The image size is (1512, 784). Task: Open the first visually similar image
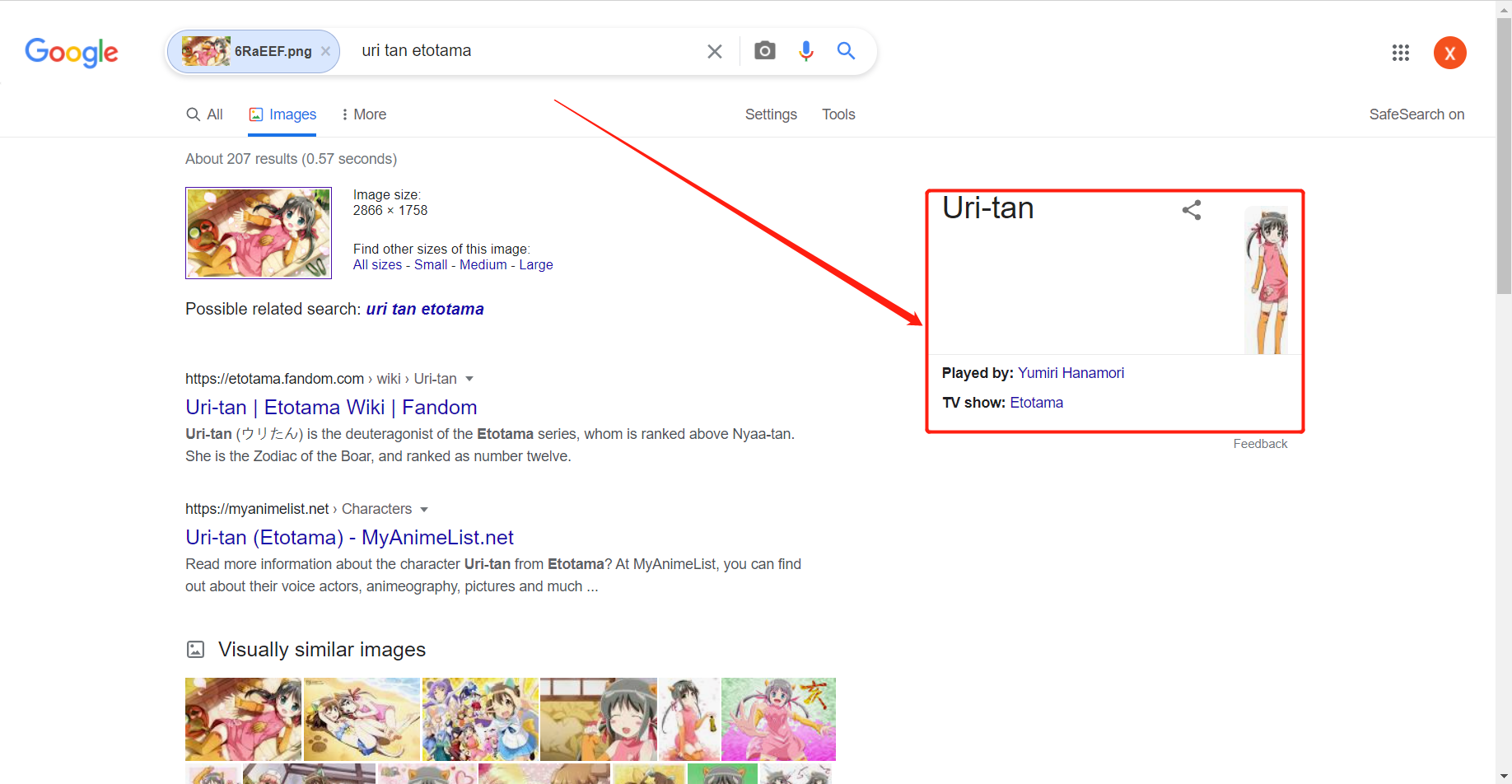point(243,719)
